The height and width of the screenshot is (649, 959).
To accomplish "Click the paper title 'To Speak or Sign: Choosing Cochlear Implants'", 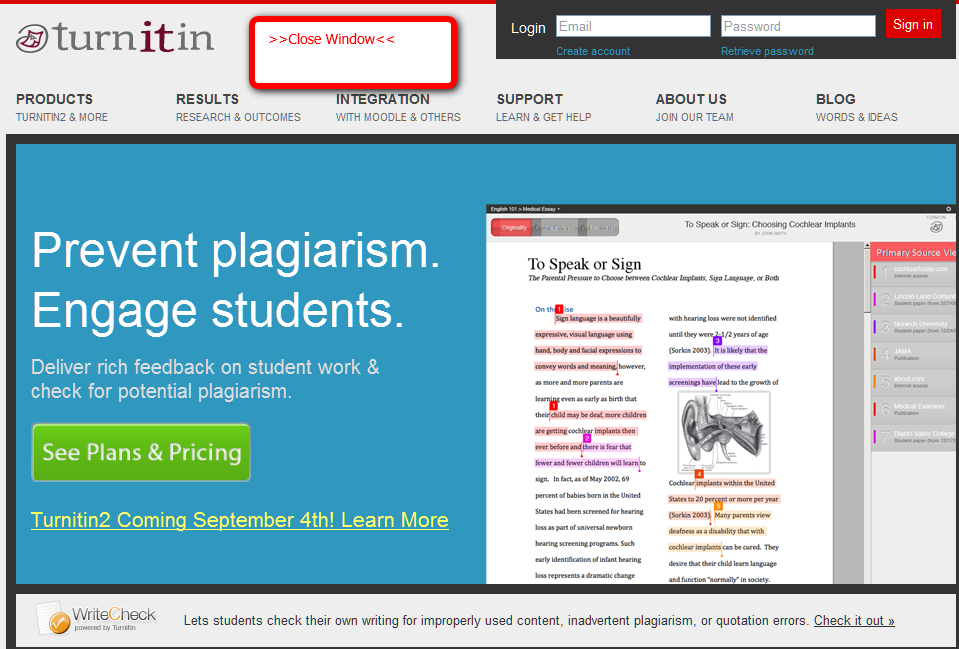I will [x=769, y=224].
